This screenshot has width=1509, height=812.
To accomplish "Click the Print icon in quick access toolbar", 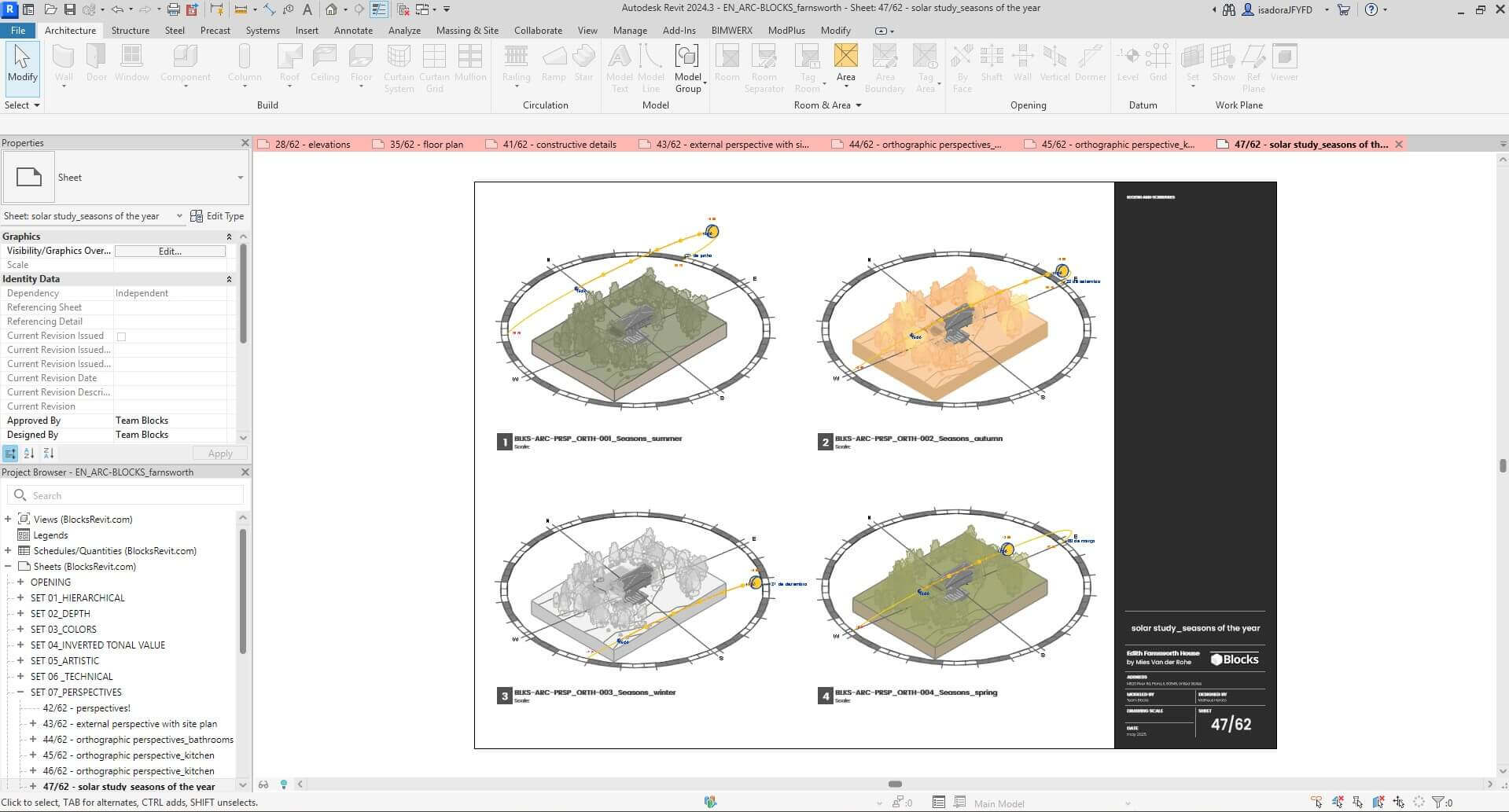I will (173, 9).
